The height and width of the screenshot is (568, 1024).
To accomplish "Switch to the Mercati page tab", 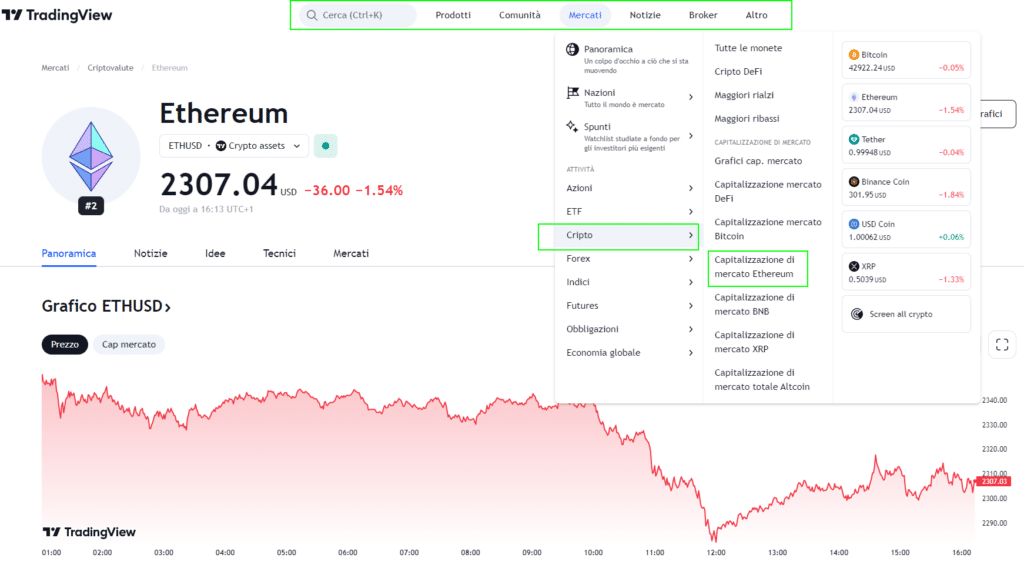I will point(351,253).
